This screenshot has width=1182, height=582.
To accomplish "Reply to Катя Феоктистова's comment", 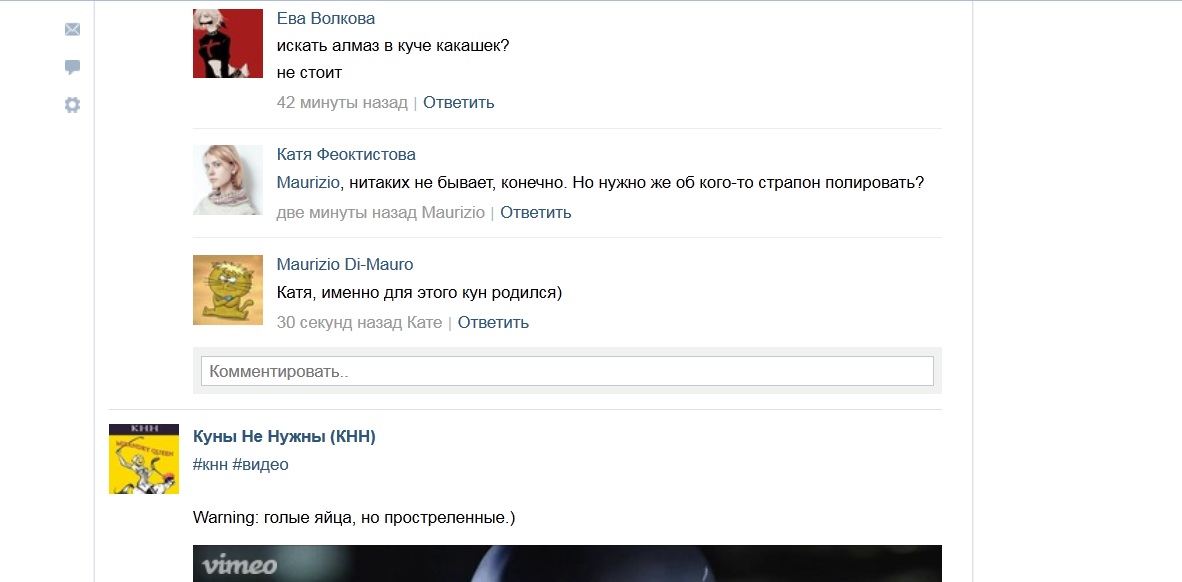I will [536, 213].
